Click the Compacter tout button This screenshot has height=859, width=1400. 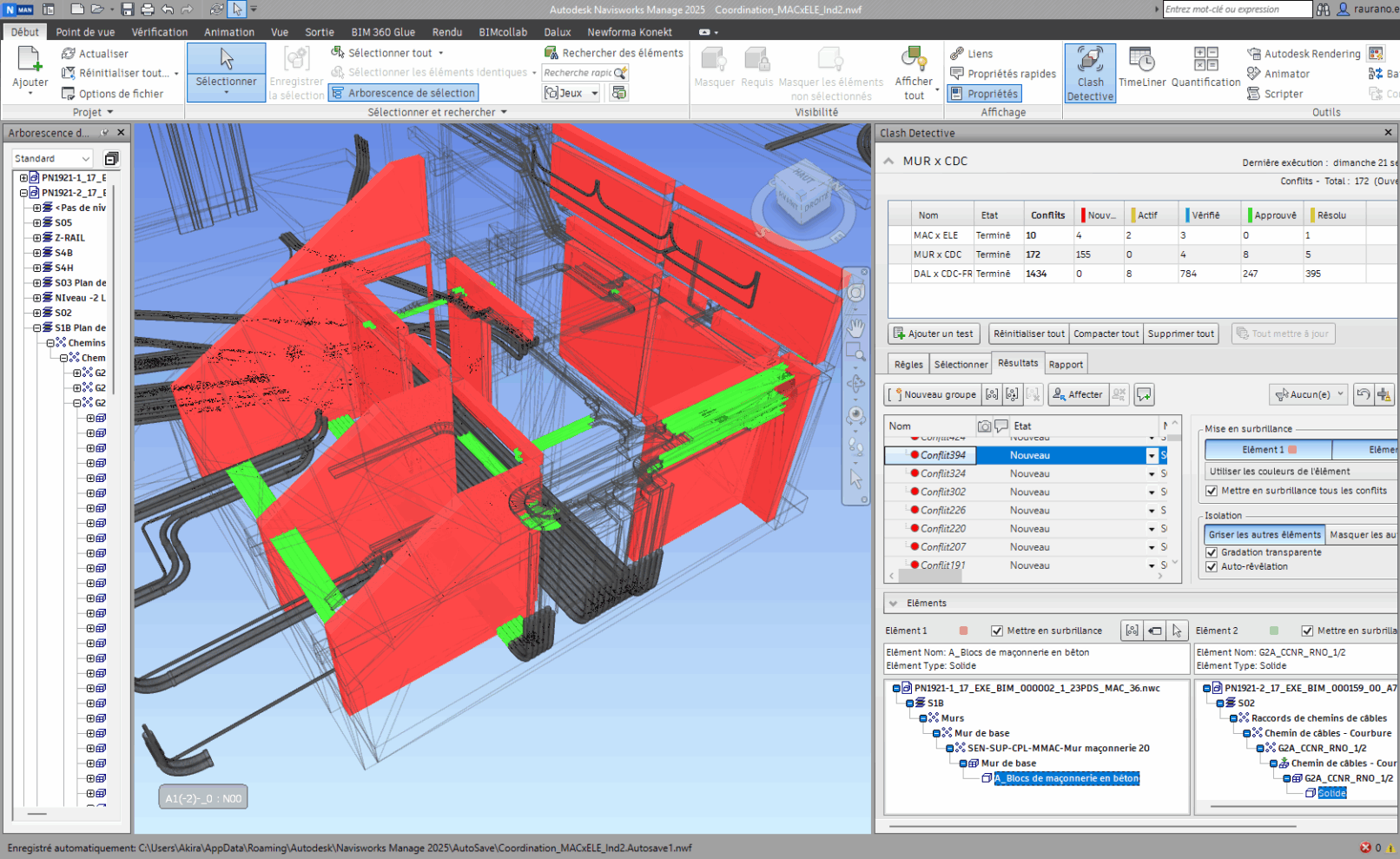tap(1106, 334)
